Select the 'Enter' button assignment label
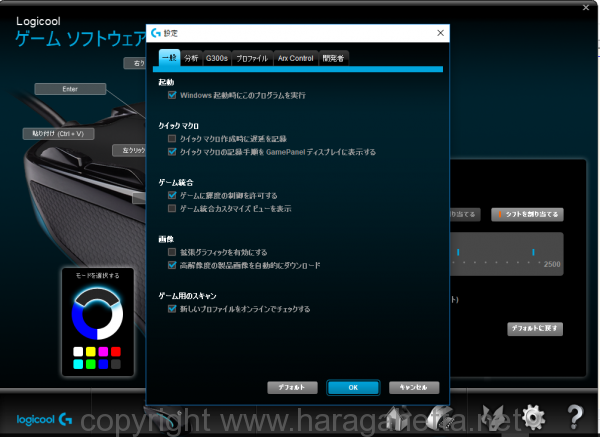Screen dimensions: 600x437 70,89
